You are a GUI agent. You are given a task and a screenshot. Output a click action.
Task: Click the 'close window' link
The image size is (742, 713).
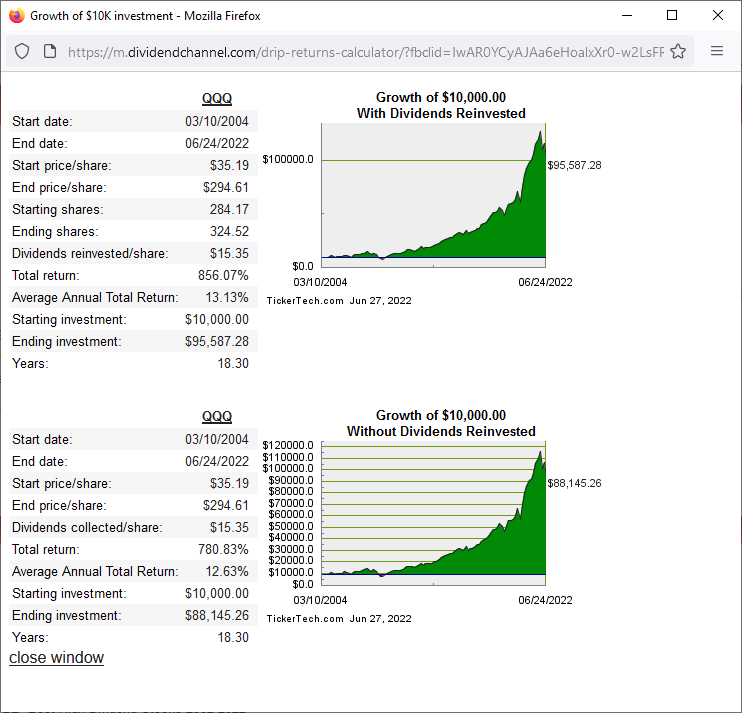point(56,657)
